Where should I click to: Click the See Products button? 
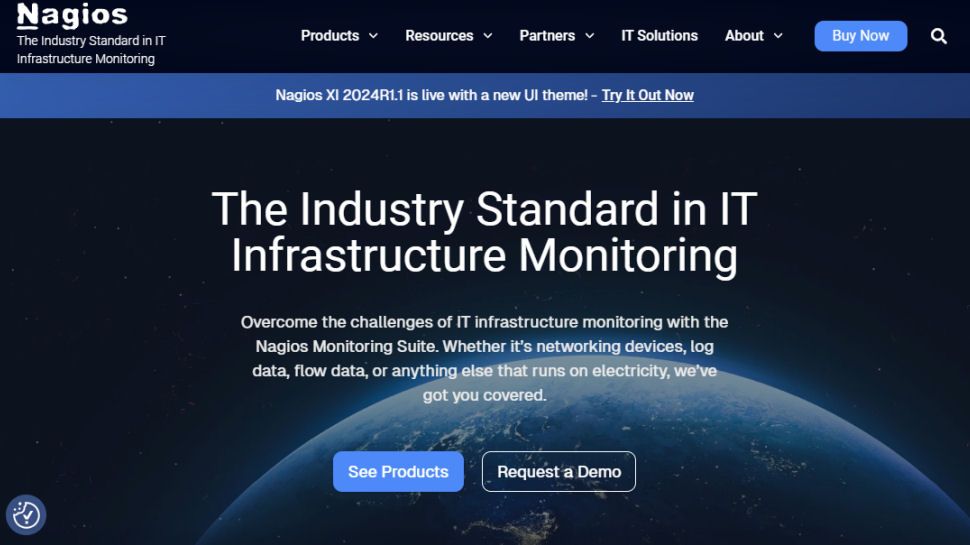398,471
